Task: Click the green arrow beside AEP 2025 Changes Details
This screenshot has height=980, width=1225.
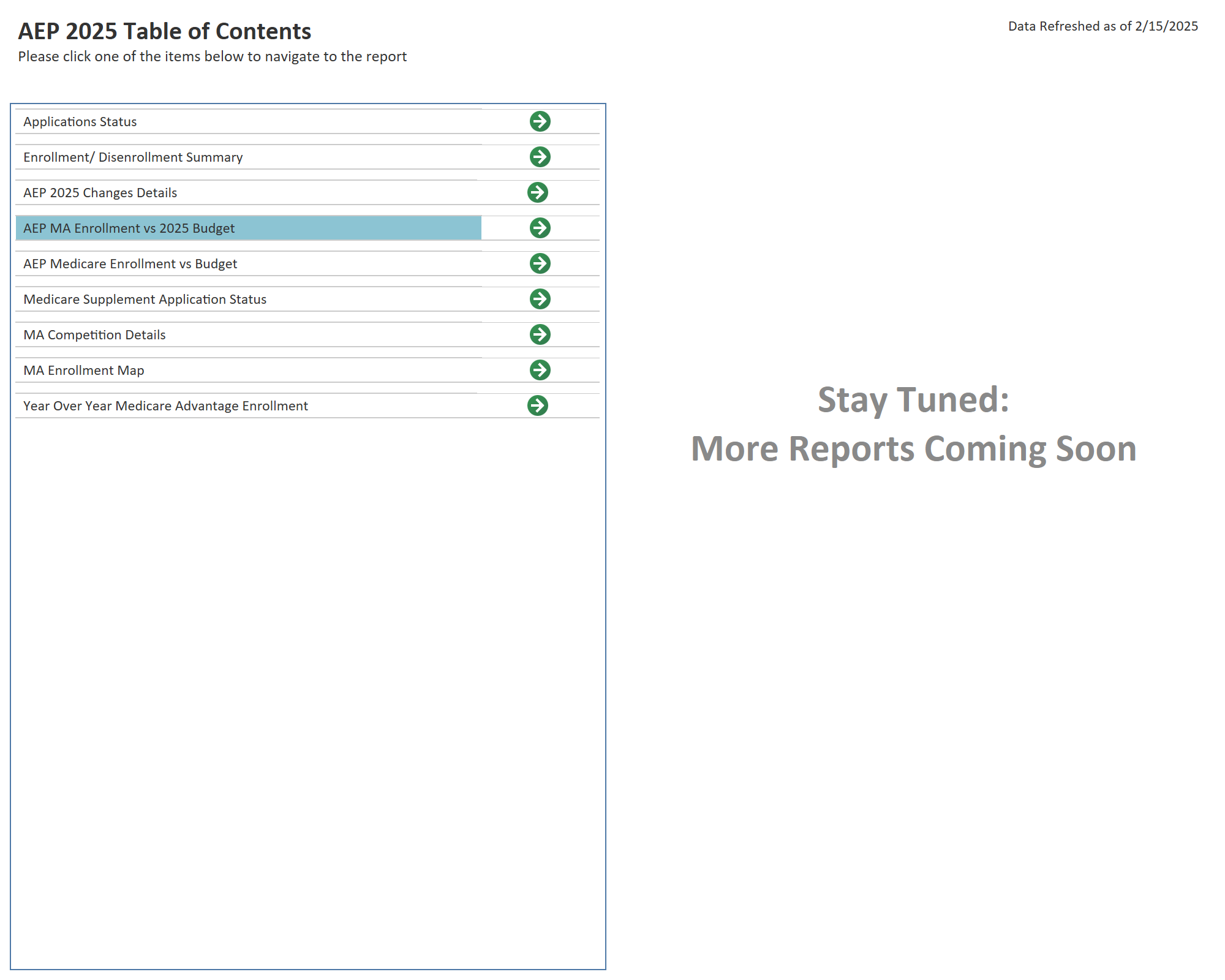Action: 539,192
